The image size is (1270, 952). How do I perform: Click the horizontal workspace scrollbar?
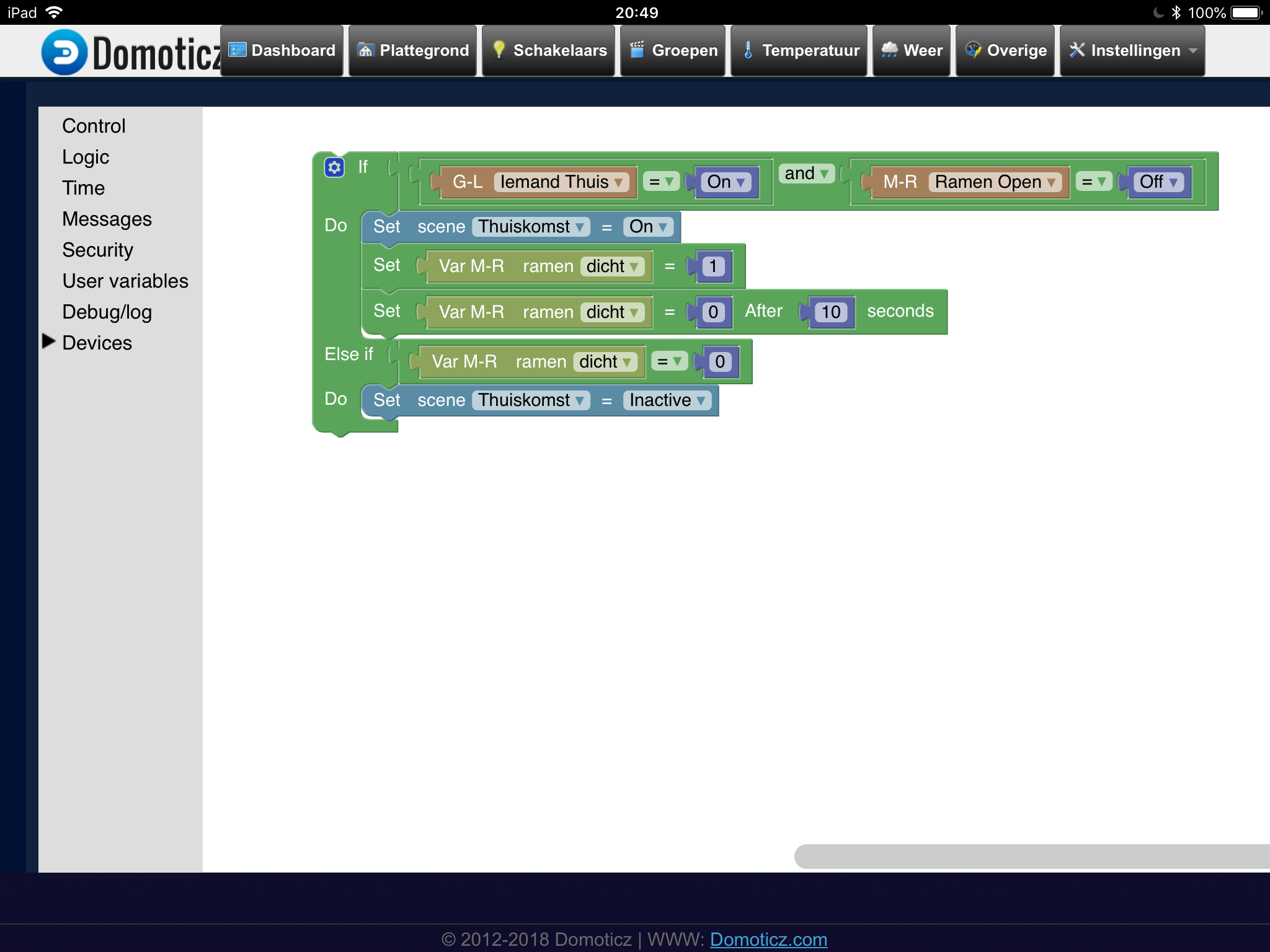(x=1029, y=857)
